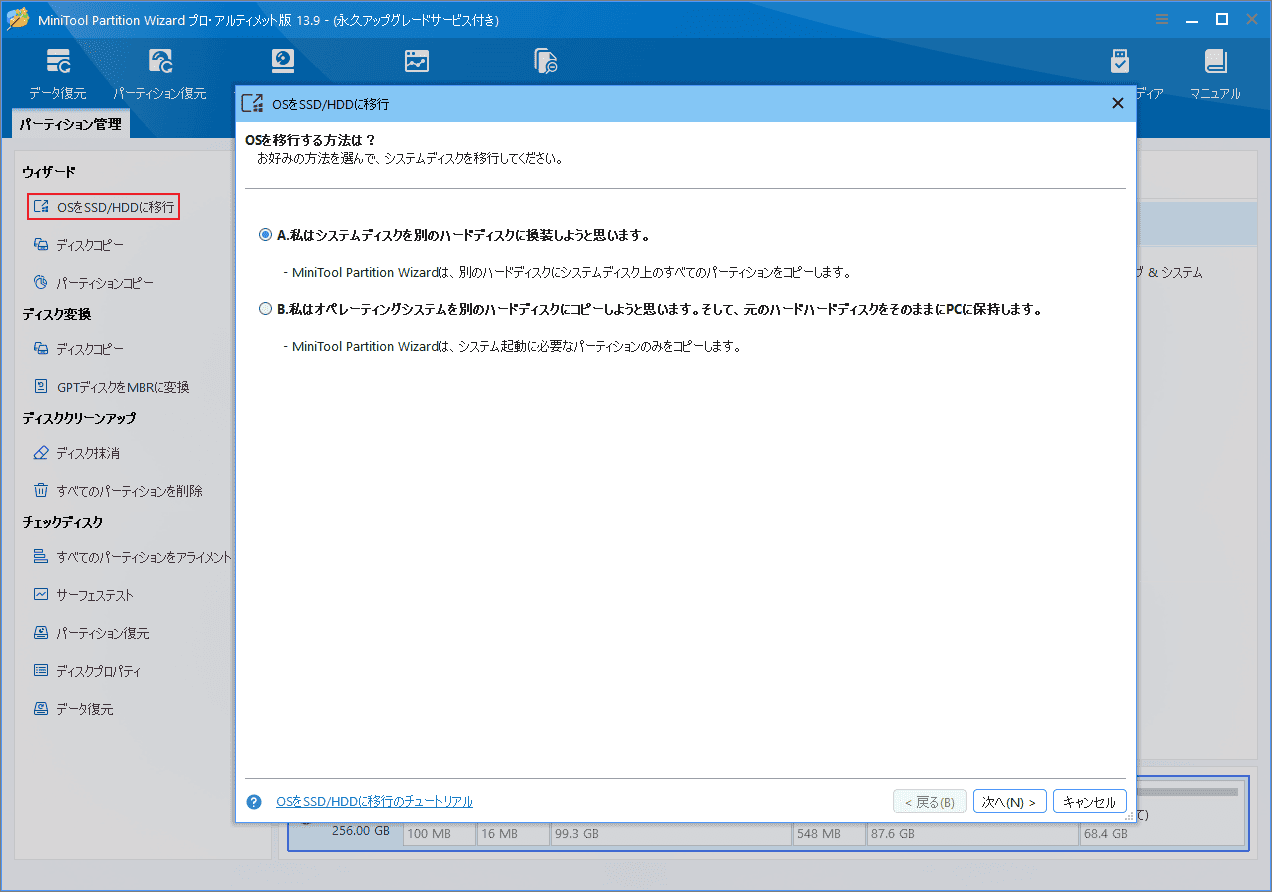Click the チェックディスク section header

click(63, 523)
